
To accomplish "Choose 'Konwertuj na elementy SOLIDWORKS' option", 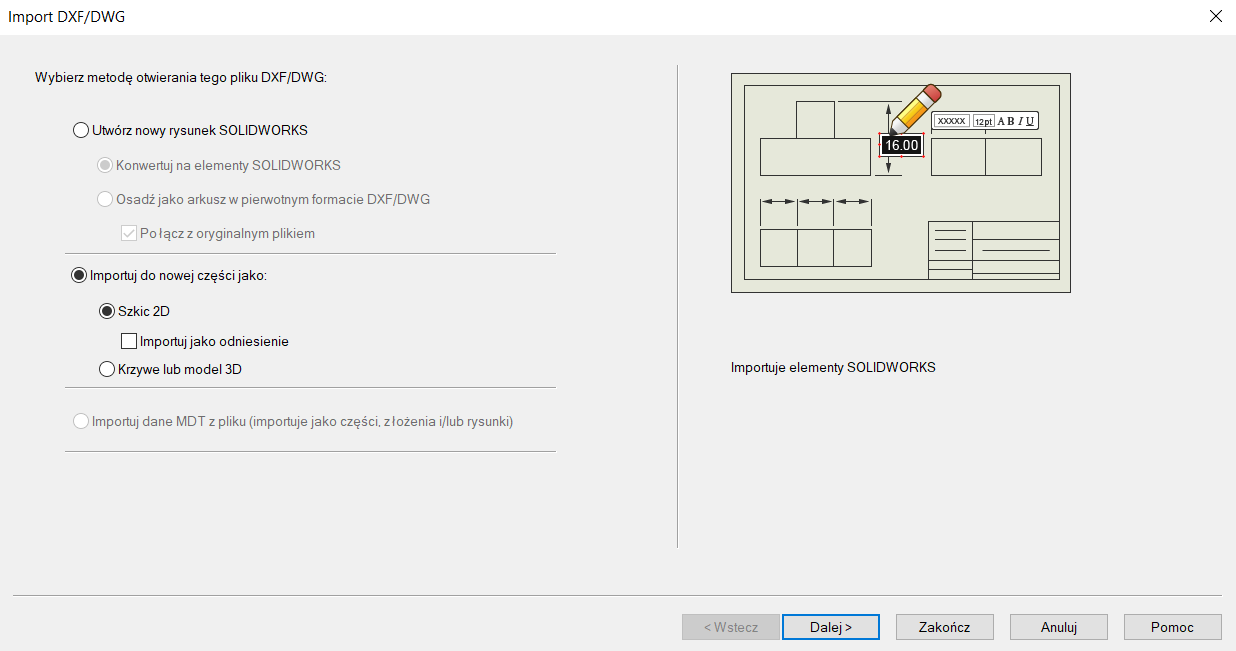I will (105, 165).
